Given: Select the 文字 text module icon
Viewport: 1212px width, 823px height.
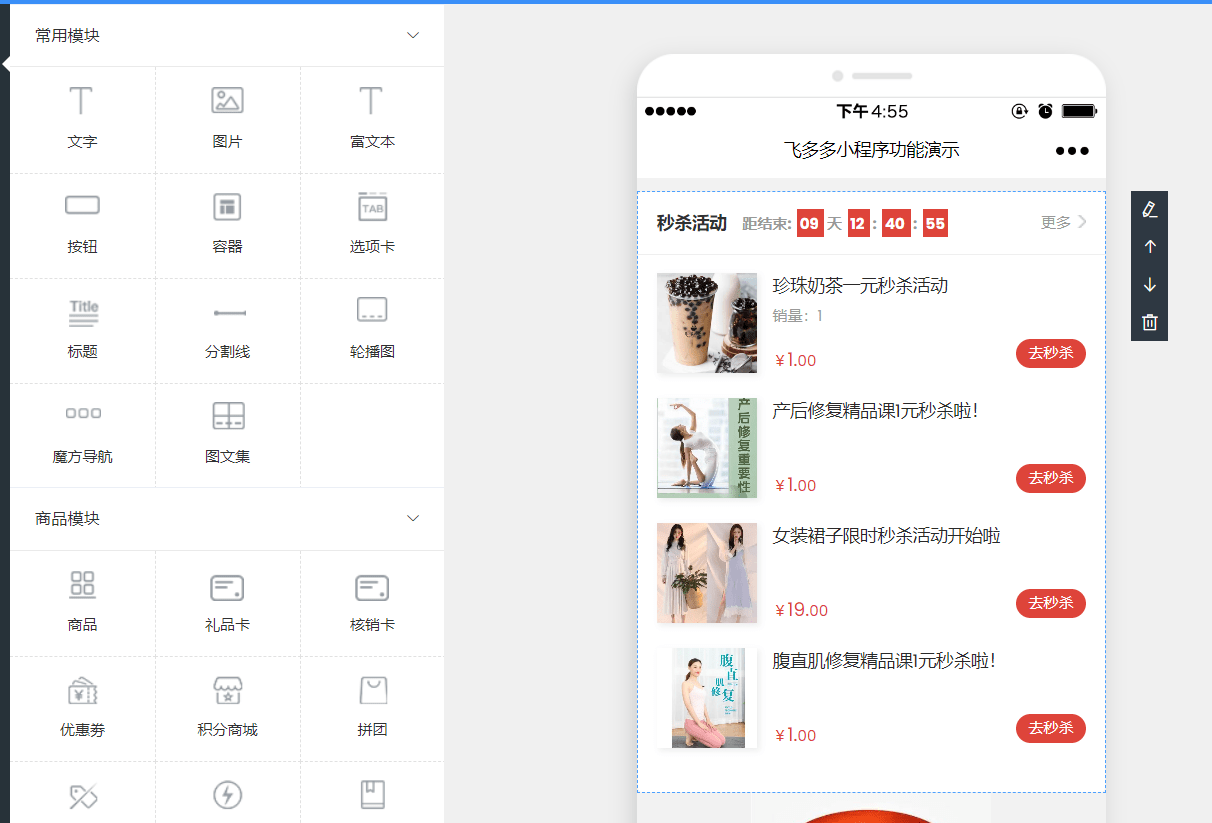Looking at the screenshot, I should 82,118.
